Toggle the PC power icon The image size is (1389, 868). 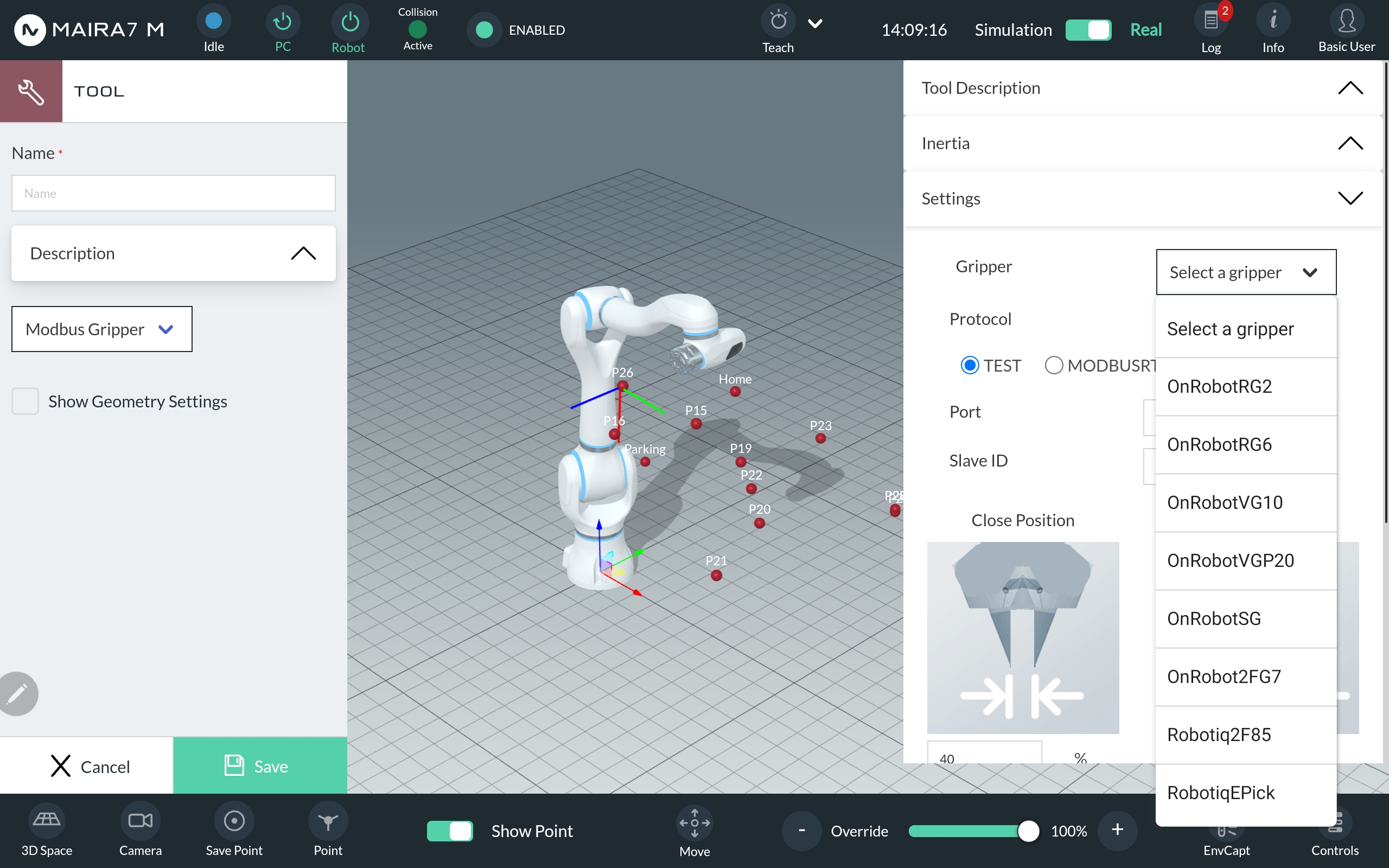[x=282, y=22]
